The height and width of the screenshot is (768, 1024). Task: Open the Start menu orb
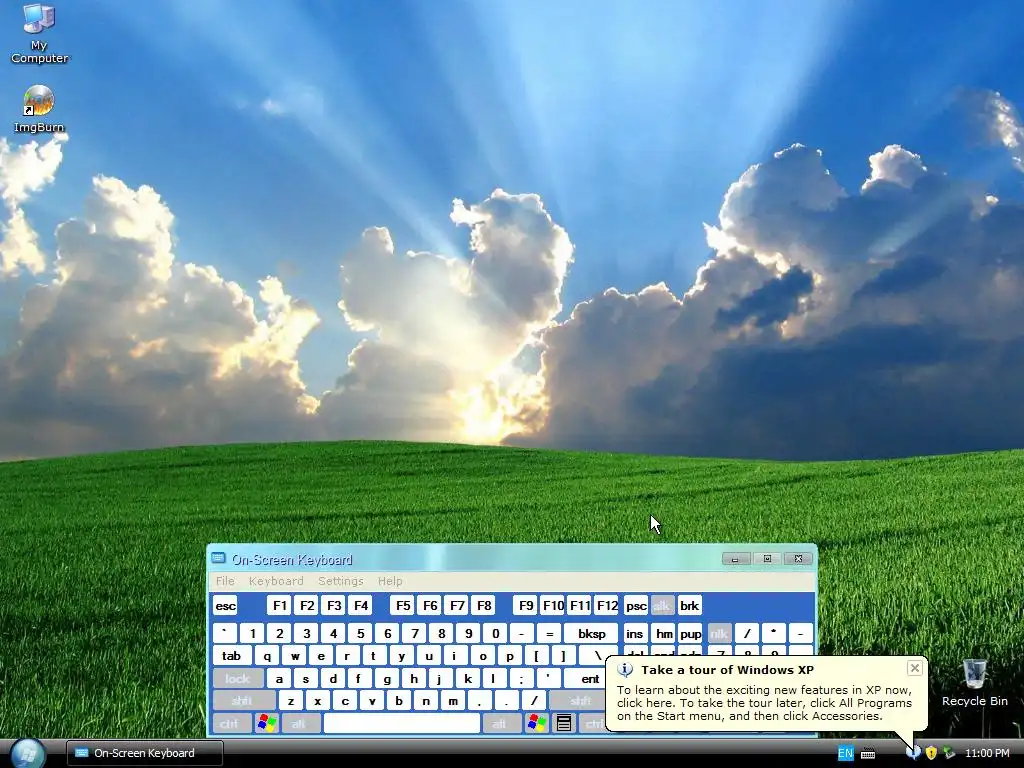pyautogui.click(x=28, y=754)
